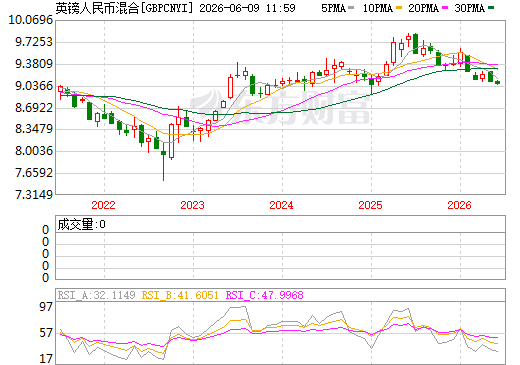Click the 10PMA legend label
The image size is (520, 365).
coord(378,8)
